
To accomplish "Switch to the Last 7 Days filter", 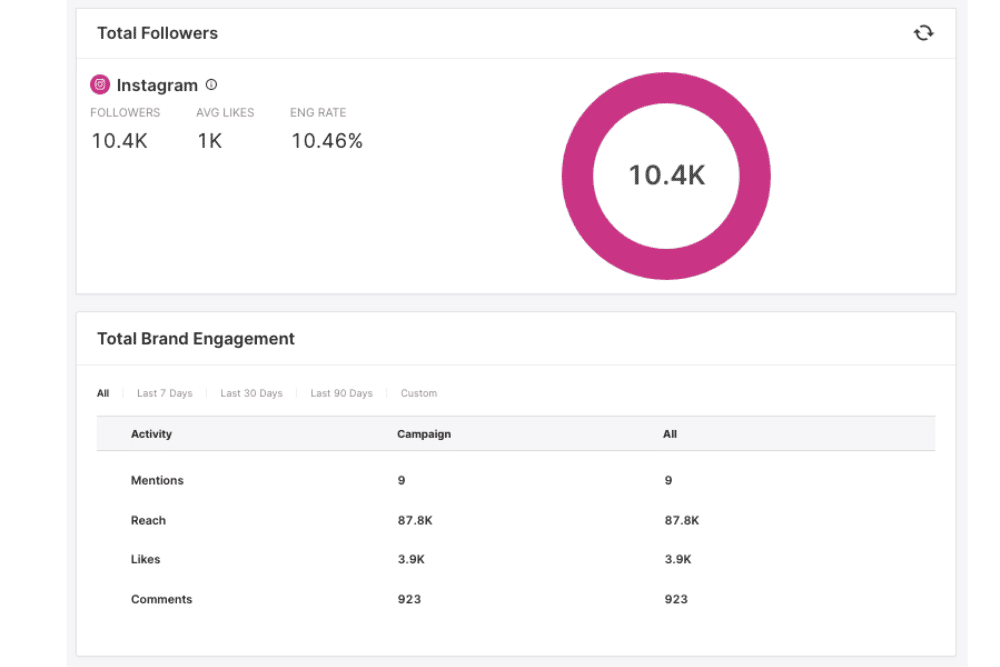I will click(164, 393).
